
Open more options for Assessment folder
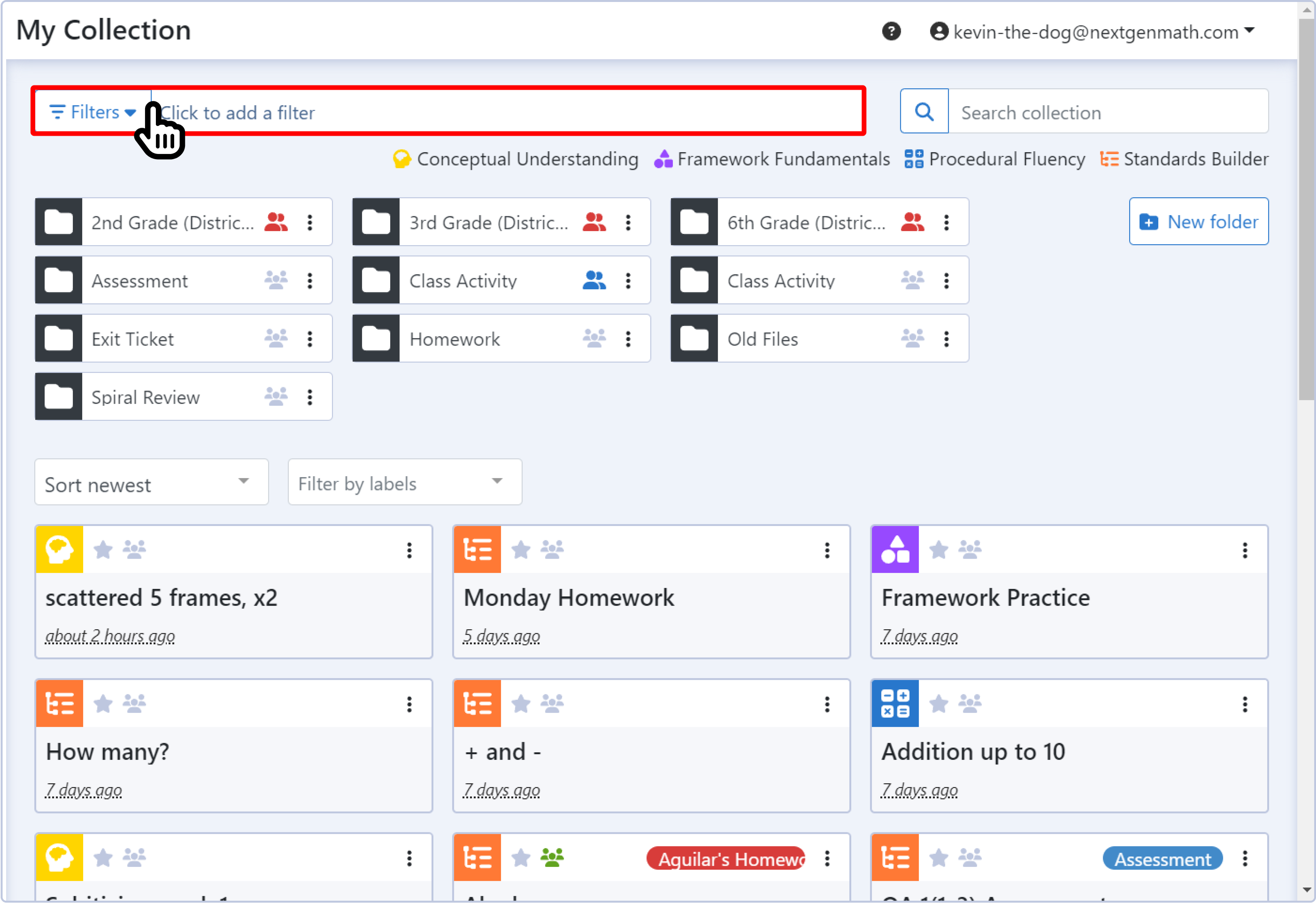point(310,280)
